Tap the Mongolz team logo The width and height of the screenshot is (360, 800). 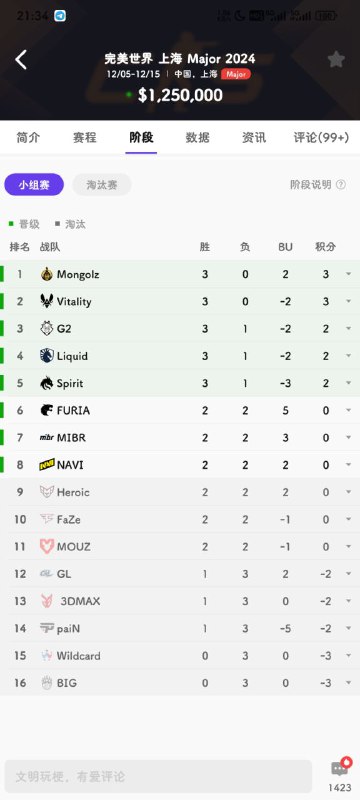pyautogui.click(x=47, y=274)
